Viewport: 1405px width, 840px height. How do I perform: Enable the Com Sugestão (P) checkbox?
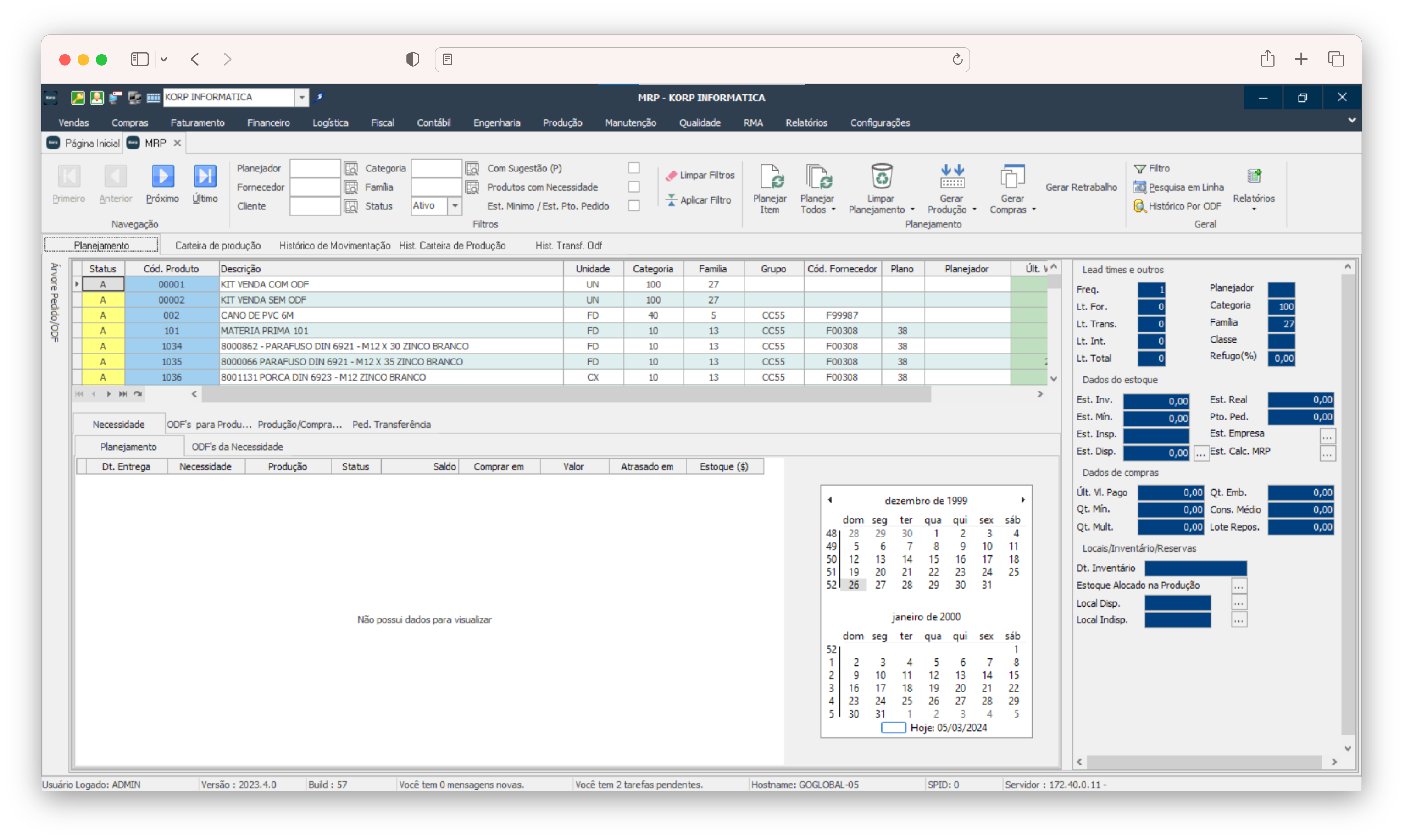tap(634, 168)
